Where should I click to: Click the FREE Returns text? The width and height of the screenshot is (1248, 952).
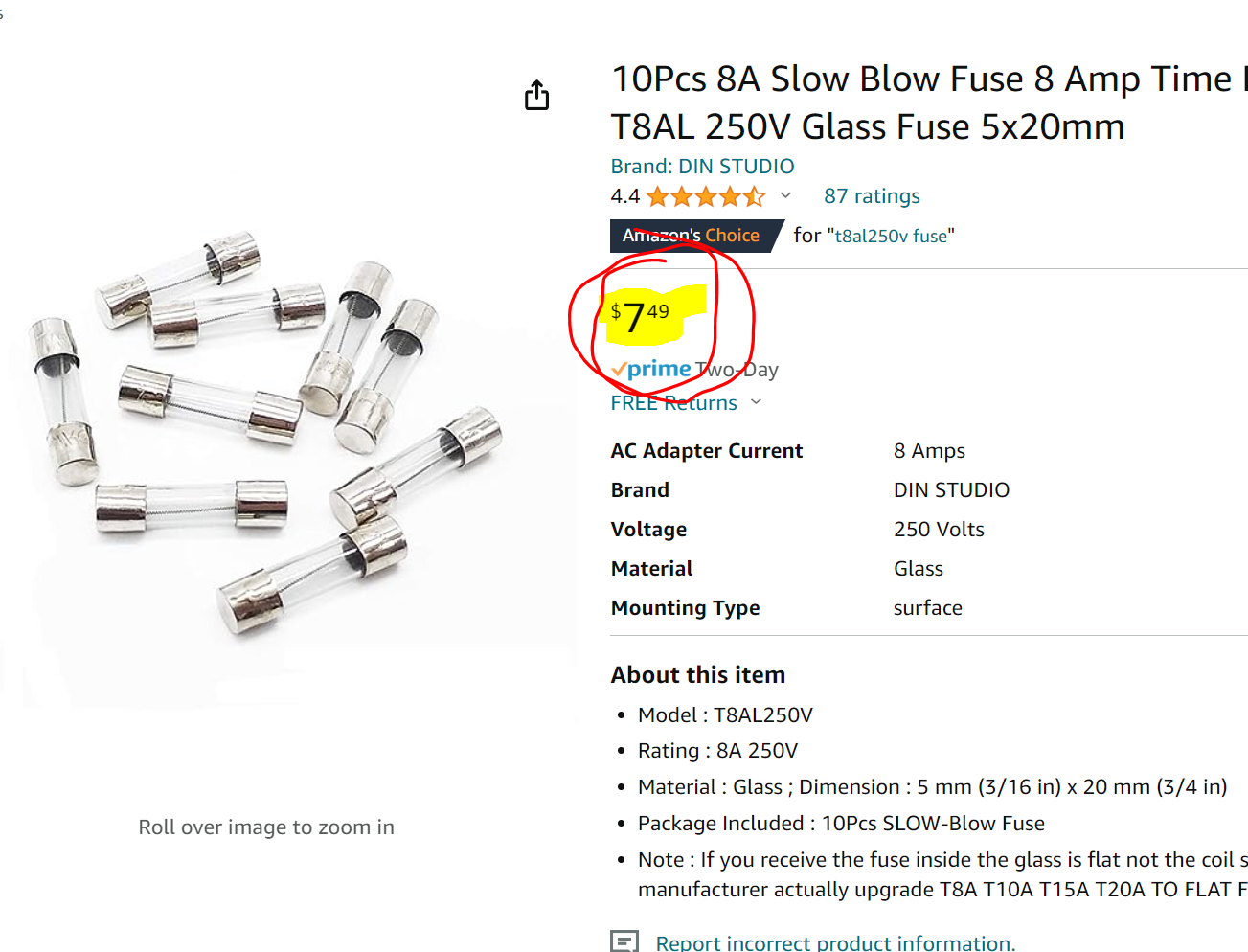[673, 402]
